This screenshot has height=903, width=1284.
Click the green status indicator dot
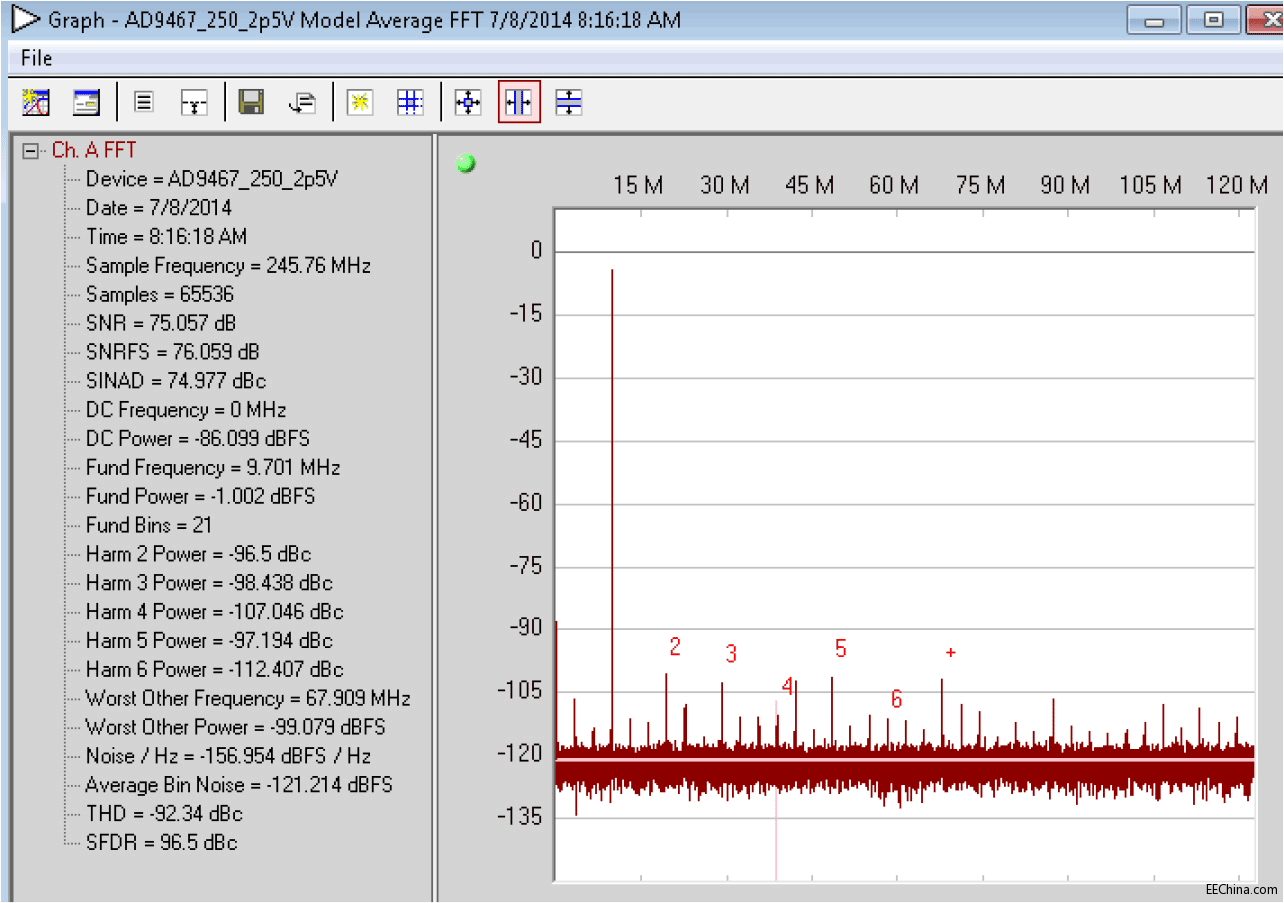(x=466, y=164)
